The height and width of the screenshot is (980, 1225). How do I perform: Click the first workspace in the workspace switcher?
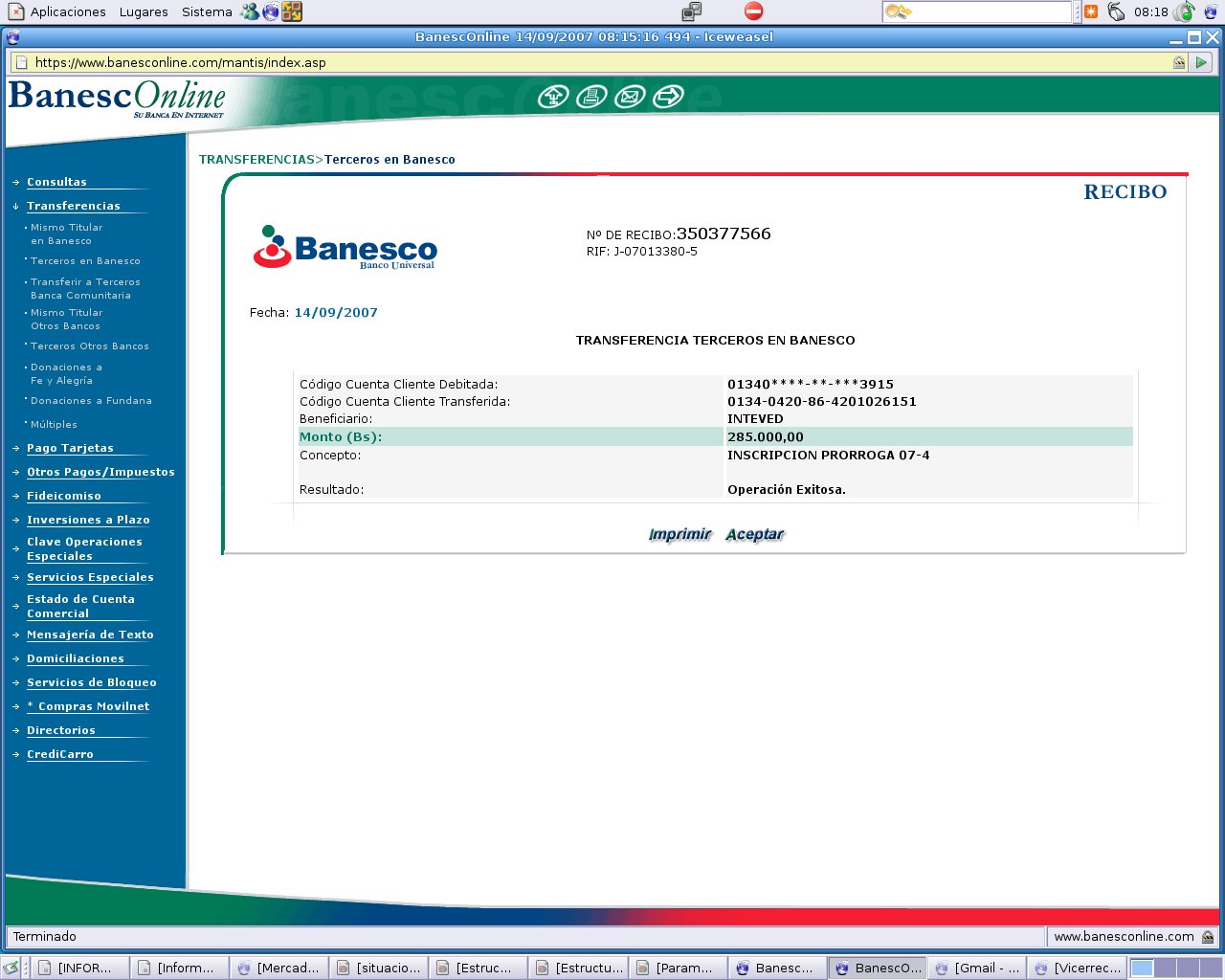1142,968
